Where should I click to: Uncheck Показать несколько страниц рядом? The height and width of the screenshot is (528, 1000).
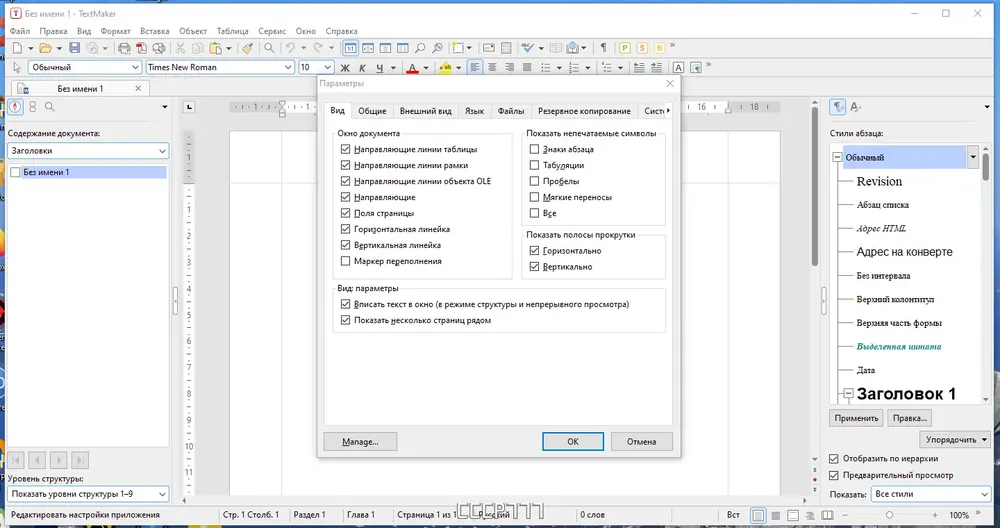(346, 320)
